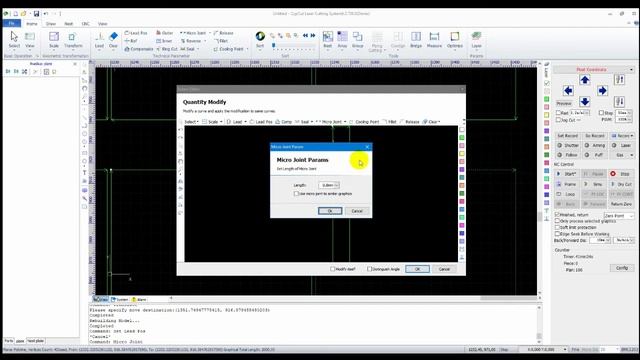The image size is (640, 360).
Task: Open the Clear eraser tool
Action: click(x=113, y=40)
